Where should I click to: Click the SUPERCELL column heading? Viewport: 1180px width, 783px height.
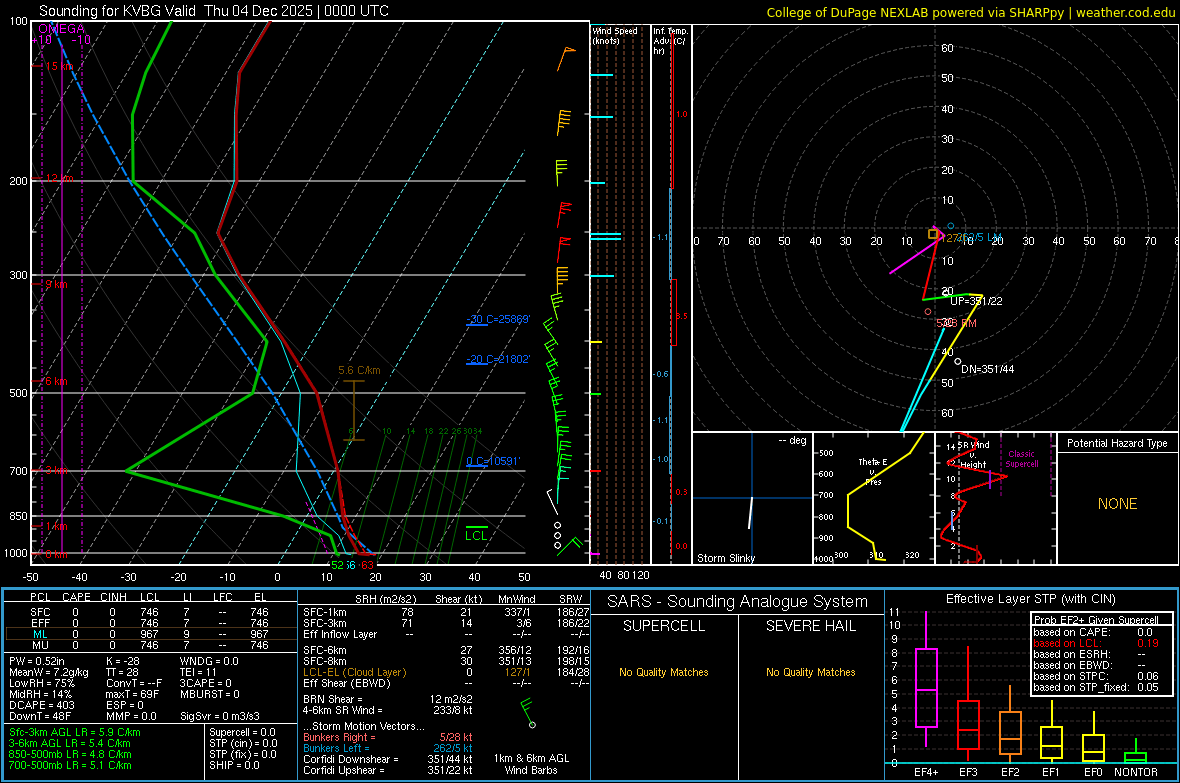pyautogui.click(x=664, y=626)
